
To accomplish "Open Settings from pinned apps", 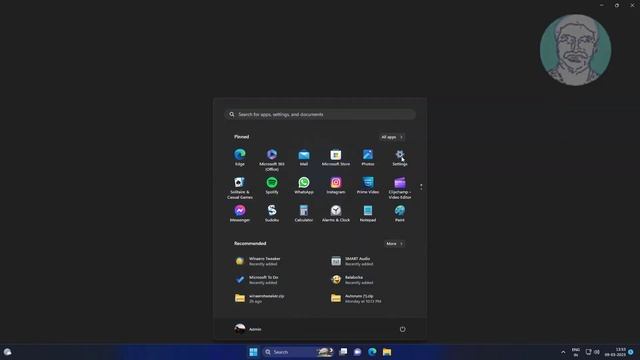I will click(400, 157).
